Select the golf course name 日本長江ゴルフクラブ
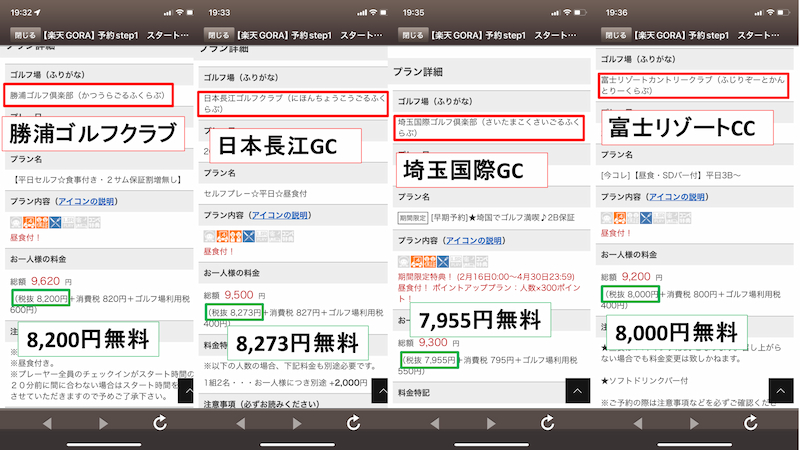The width and height of the screenshot is (800, 450). tap(294, 104)
